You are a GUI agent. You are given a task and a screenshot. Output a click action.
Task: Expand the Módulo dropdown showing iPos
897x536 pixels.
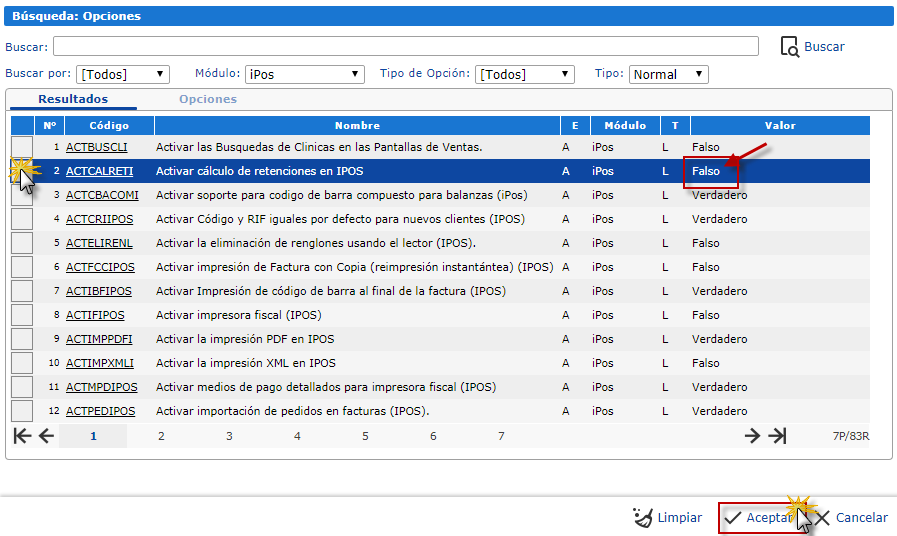tap(305, 74)
